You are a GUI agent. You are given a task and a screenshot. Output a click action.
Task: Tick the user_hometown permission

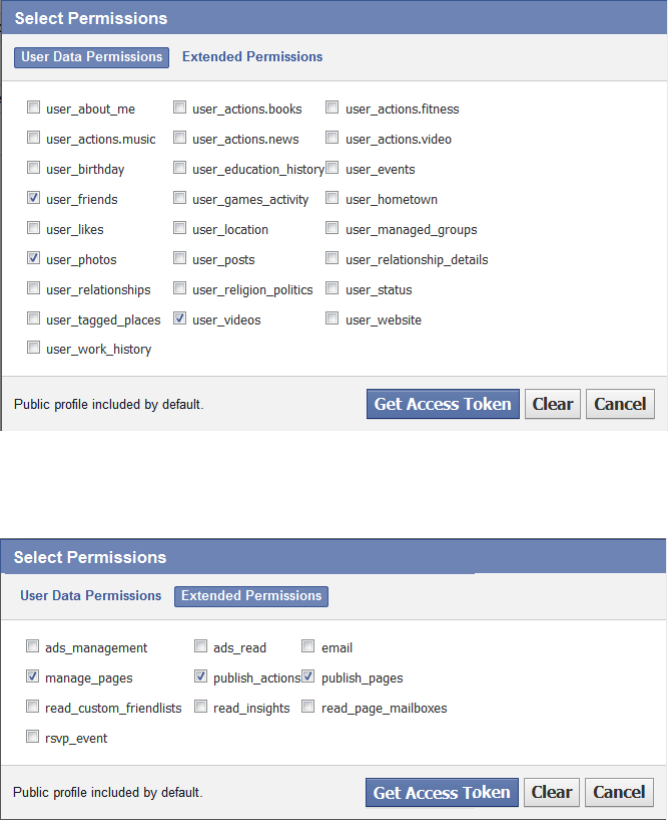tap(333, 199)
